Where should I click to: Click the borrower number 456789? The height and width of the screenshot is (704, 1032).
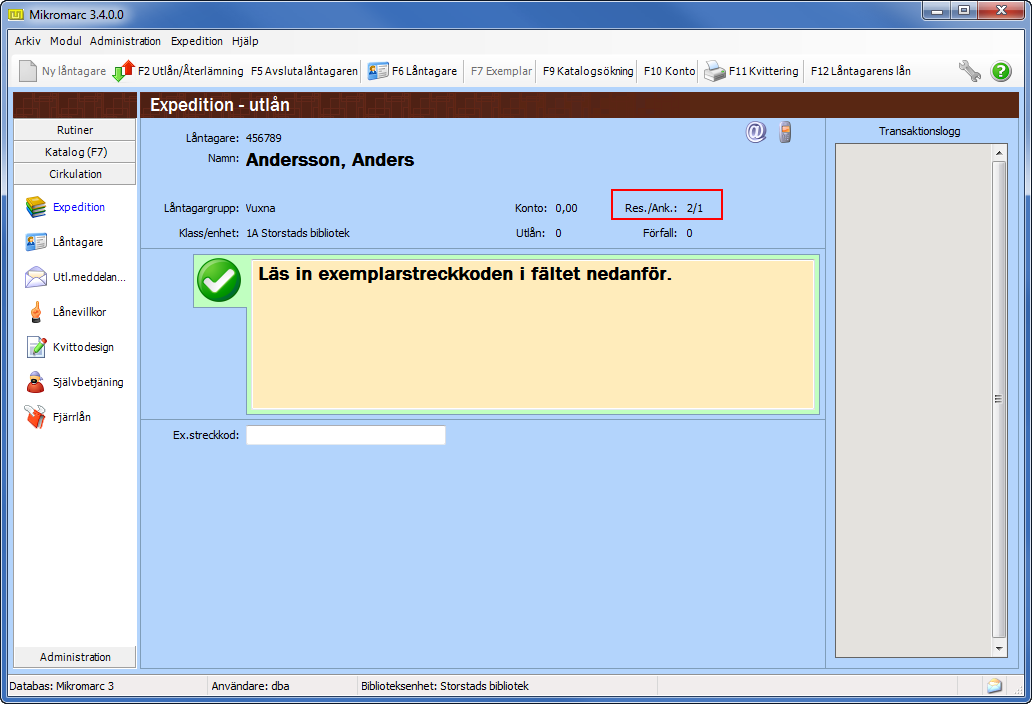coord(263,138)
